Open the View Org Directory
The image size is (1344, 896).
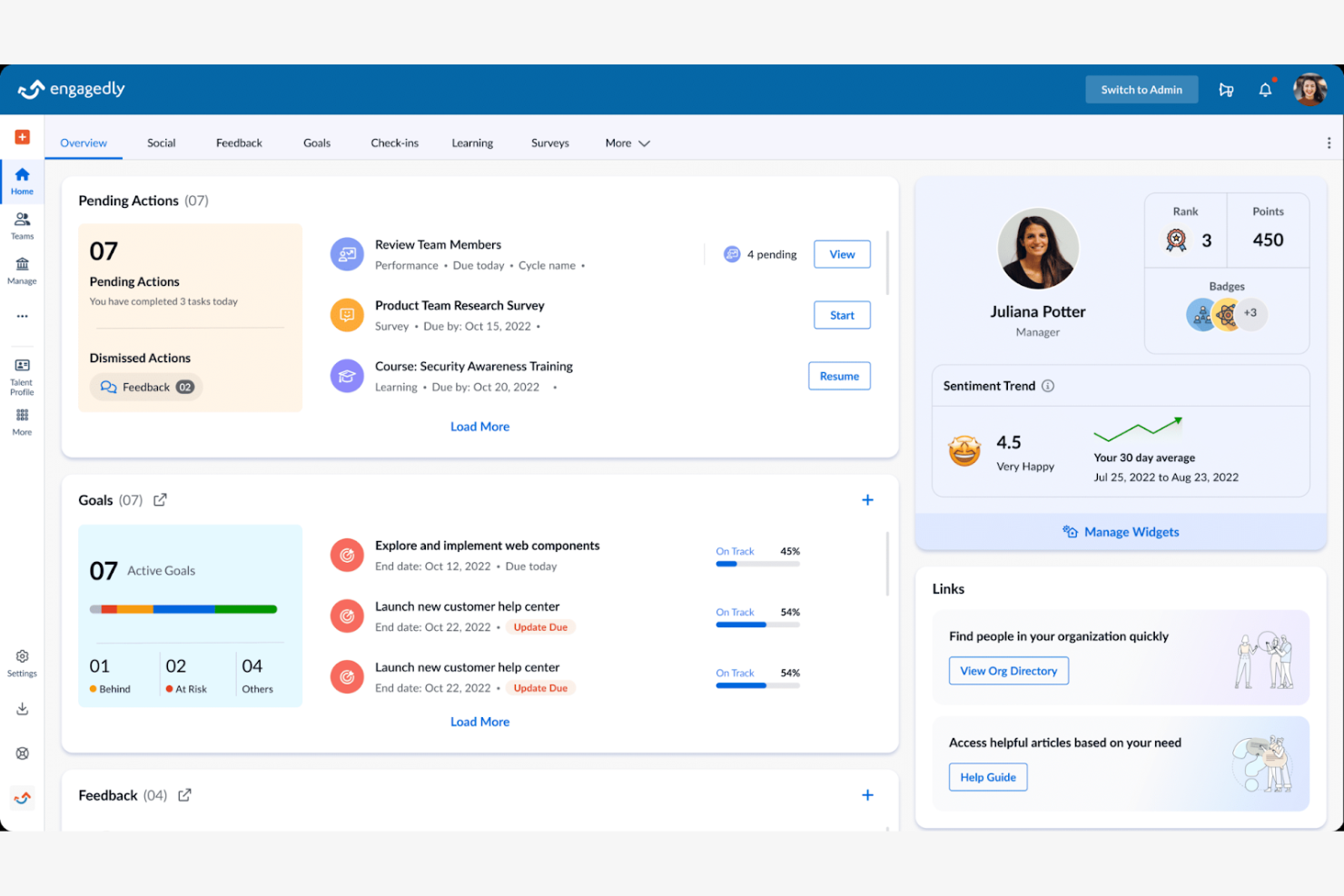pyautogui.click(x=1008, y=671)
